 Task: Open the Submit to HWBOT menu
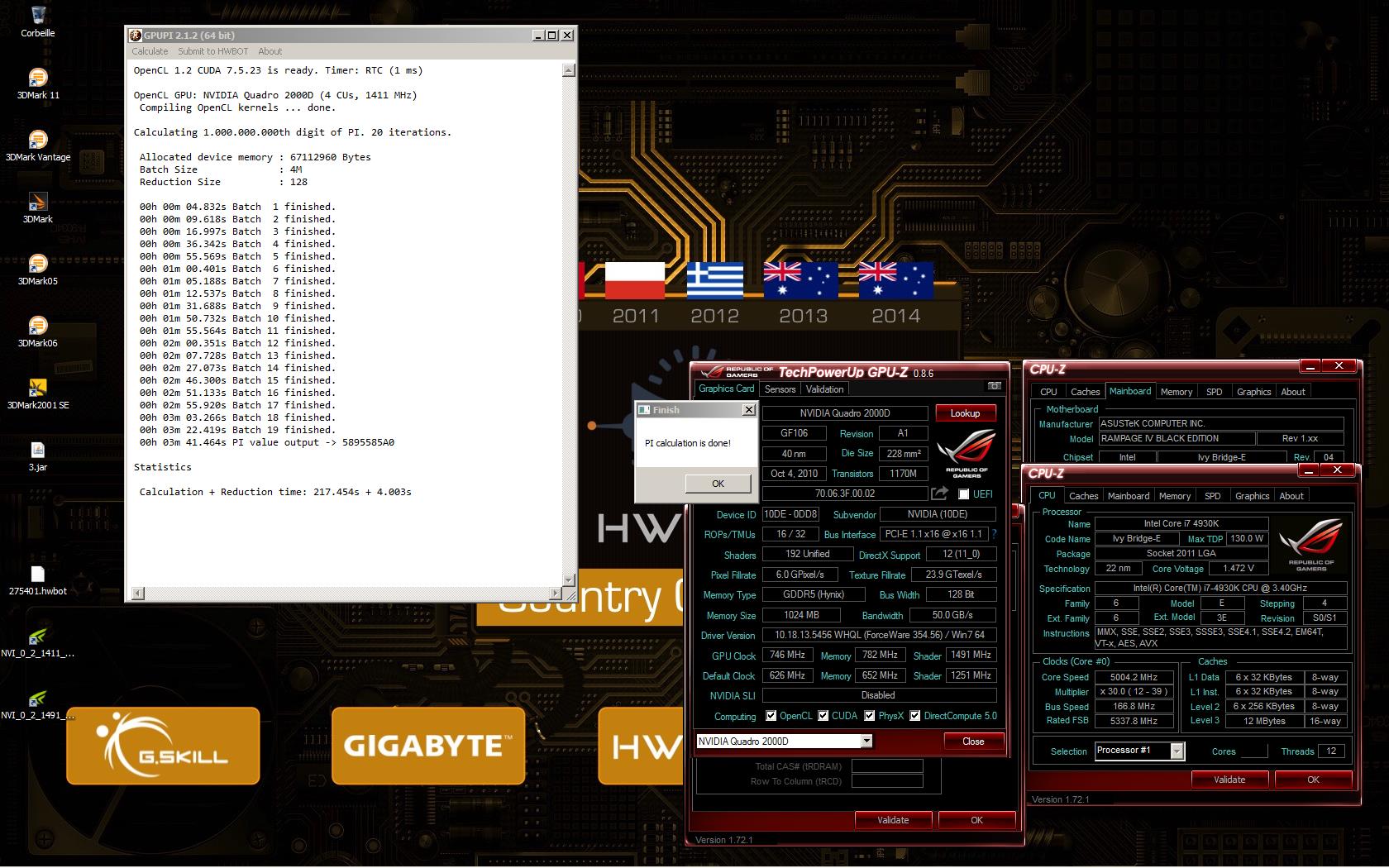(213, 51)
